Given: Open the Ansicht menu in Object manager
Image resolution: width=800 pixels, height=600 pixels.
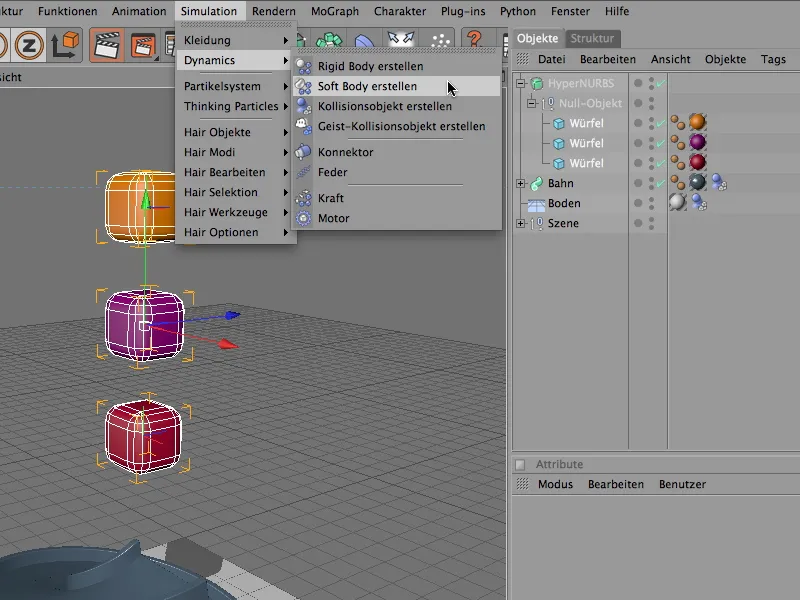Looking at the screenshot, I should coord(670,59).
